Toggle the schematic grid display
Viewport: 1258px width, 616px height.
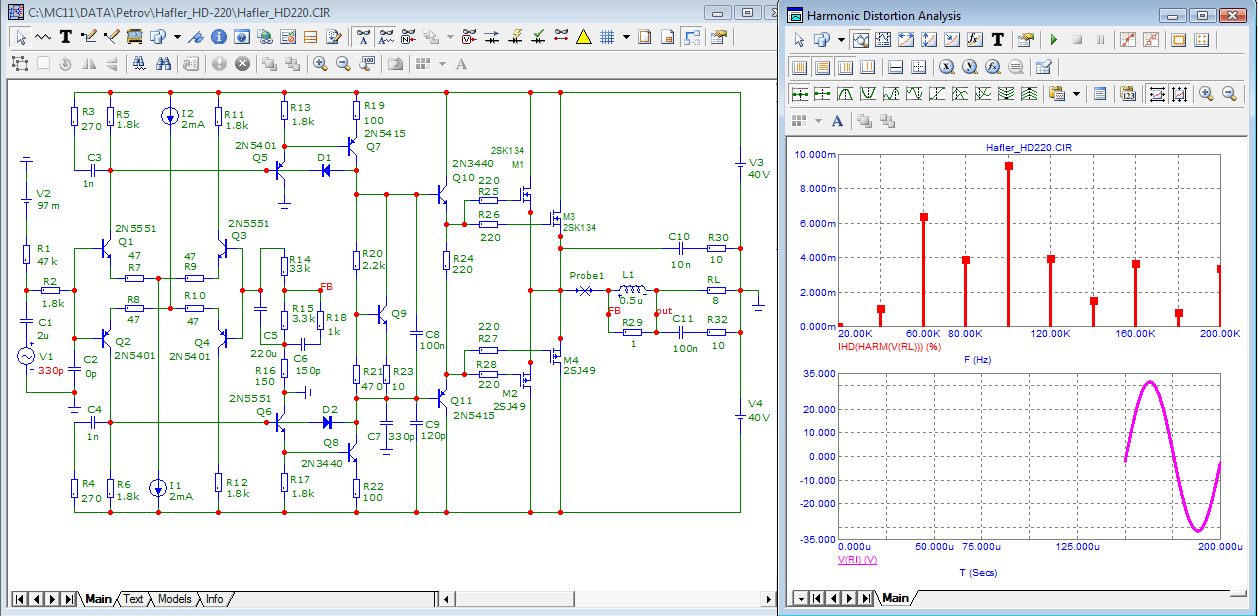[607, 37]
